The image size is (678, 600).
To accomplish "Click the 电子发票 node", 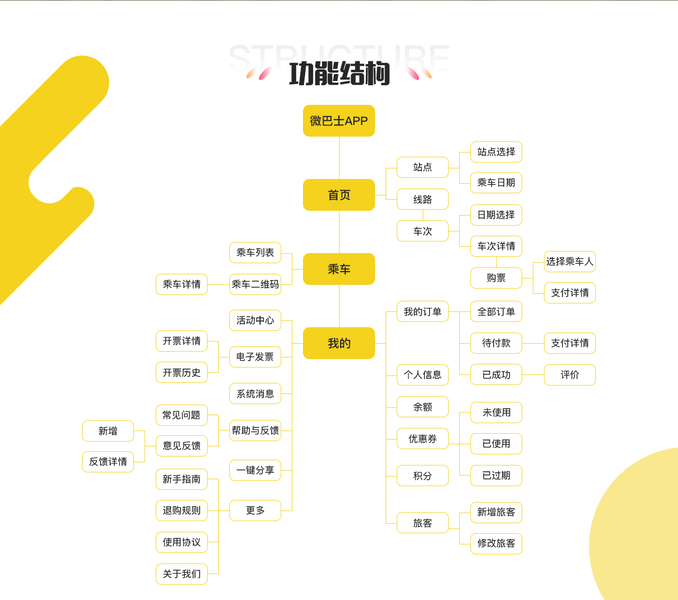I will pos(255,357).
